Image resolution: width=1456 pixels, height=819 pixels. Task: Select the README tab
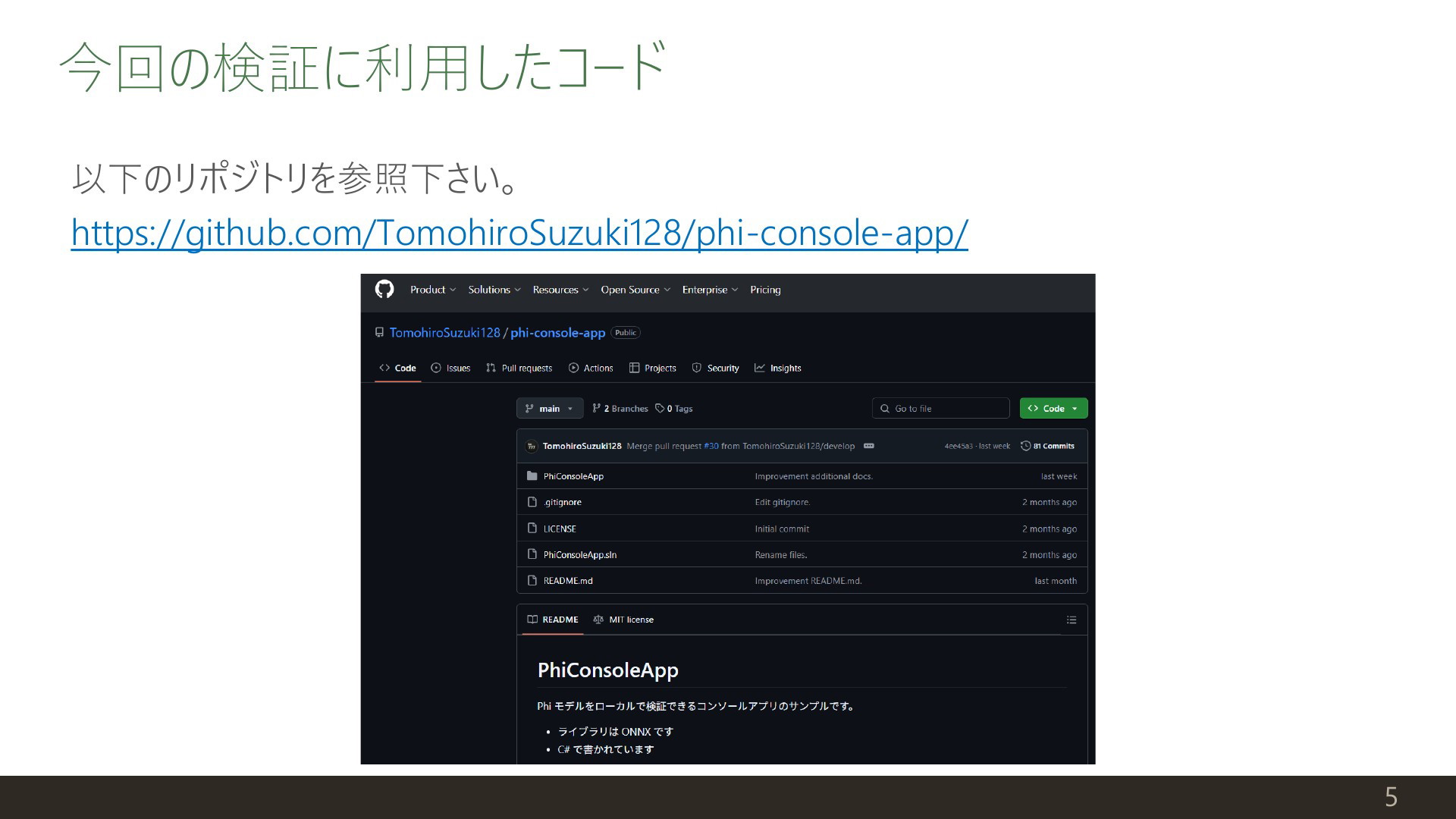click(x=553, y=620)
